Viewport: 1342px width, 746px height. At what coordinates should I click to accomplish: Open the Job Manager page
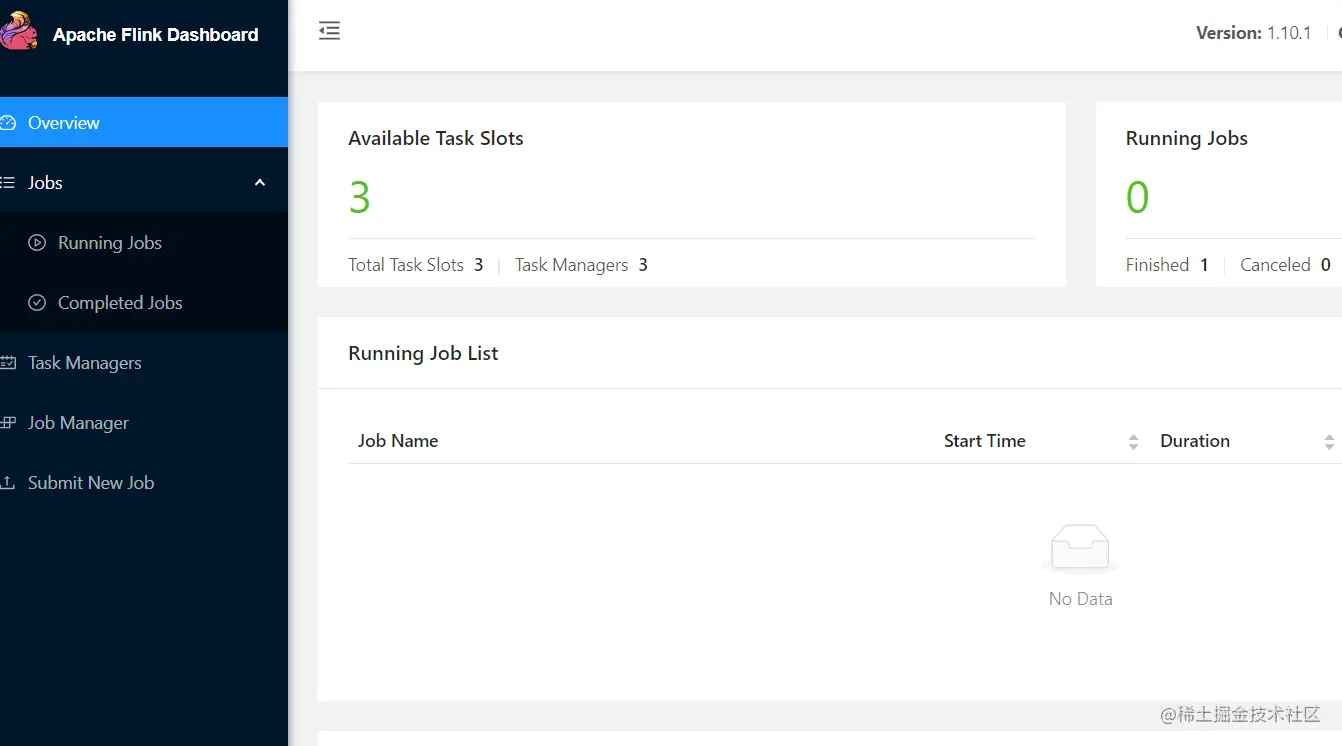[x=78, y=423]
